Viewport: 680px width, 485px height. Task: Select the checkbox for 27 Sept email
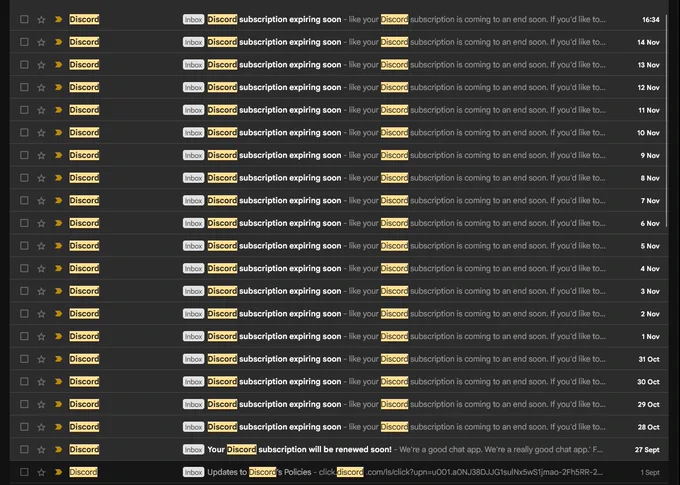(x=24, y=449)
